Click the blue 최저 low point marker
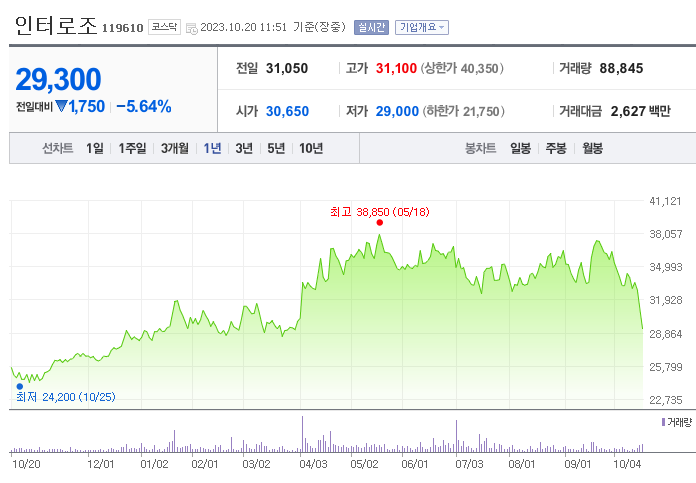696x483 pixels. click(x=20, y=386)
